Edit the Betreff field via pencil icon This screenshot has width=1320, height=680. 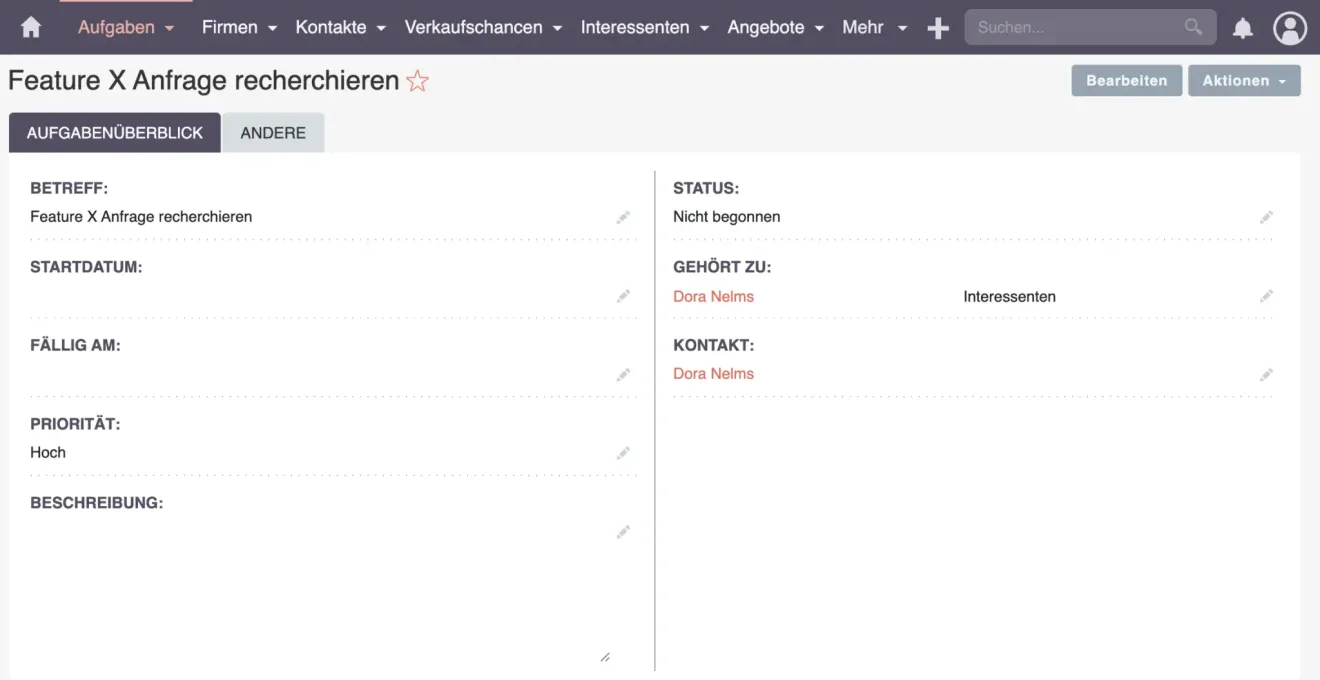(x=623, y=217)
